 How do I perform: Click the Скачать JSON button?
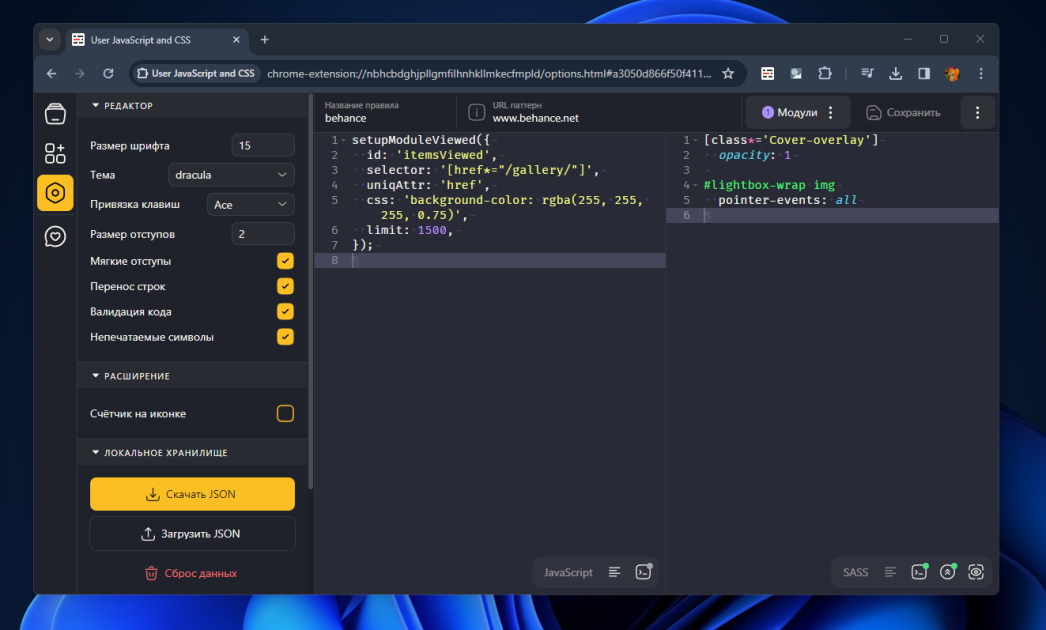pos(192,494)
